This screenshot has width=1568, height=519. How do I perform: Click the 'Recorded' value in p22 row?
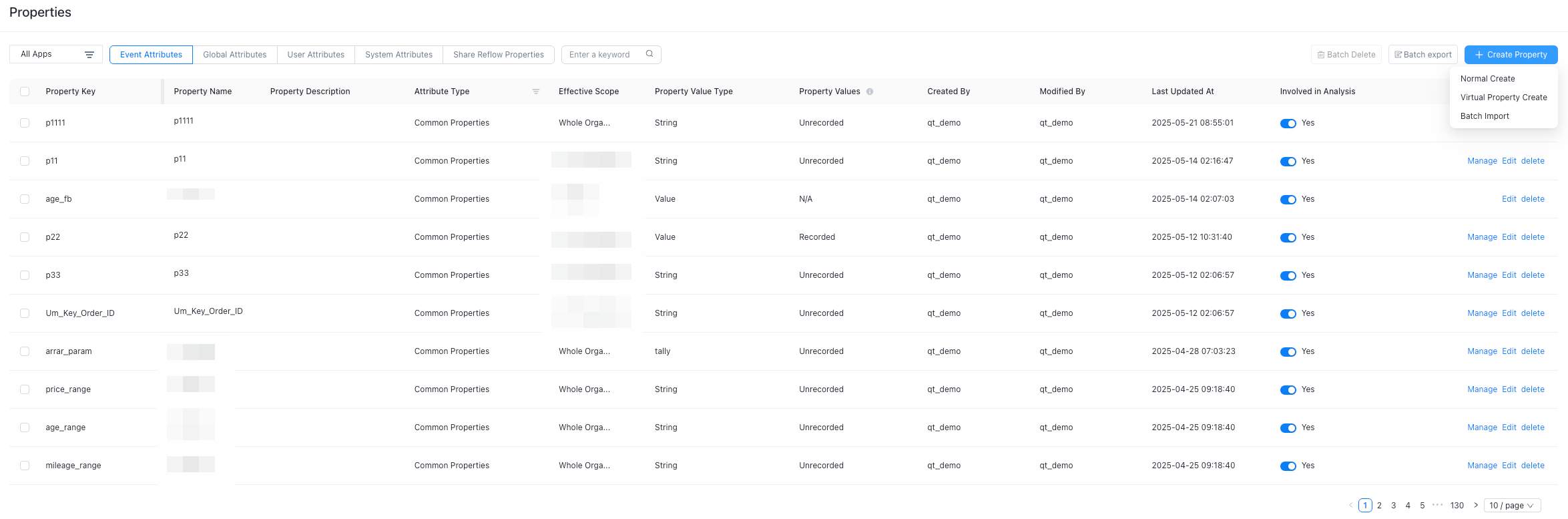point(816,237)
